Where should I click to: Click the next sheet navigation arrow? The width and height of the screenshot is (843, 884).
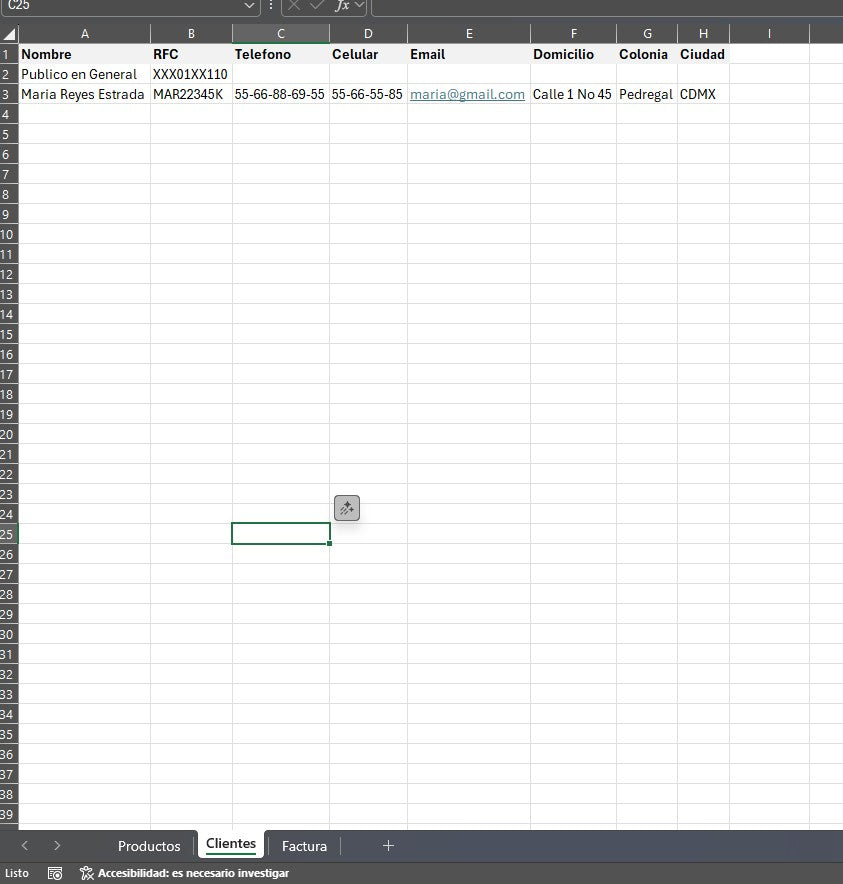tap(57, 845)
